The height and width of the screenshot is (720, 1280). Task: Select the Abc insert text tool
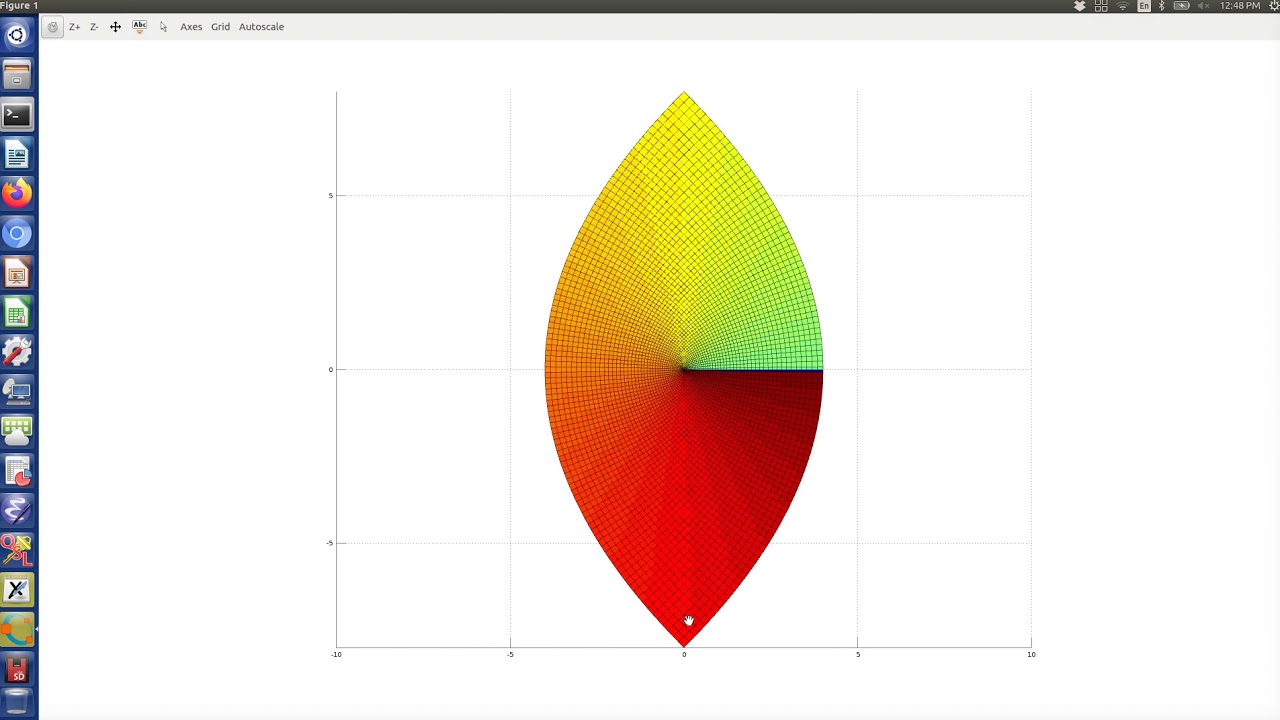[139, 27]
